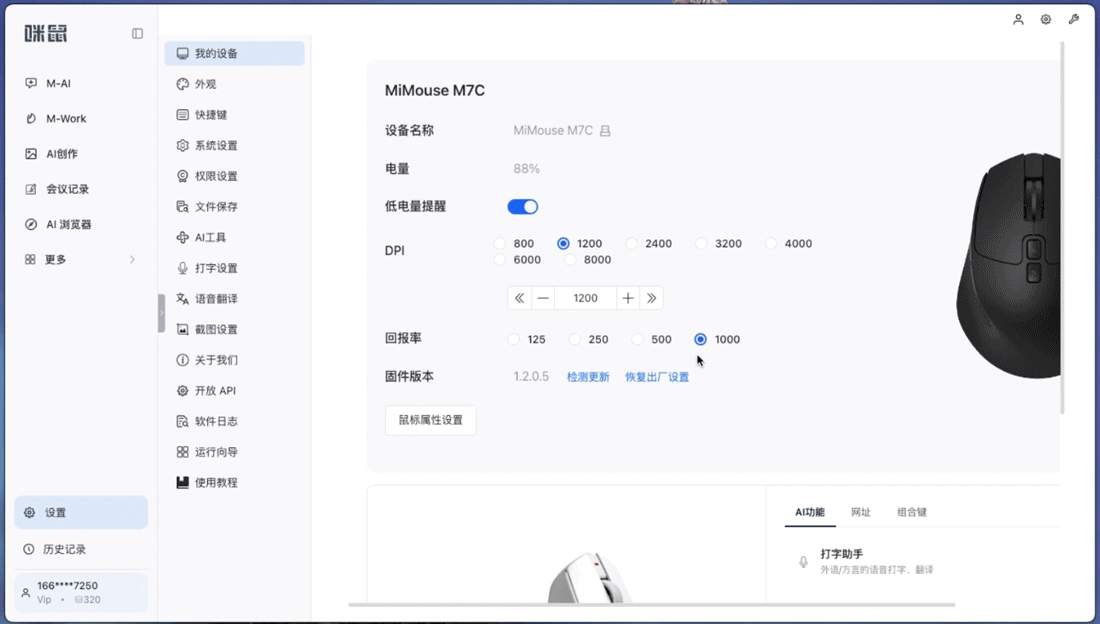Click the wrench tool icon at top right
The image size is (1100, 624).
1073,20
